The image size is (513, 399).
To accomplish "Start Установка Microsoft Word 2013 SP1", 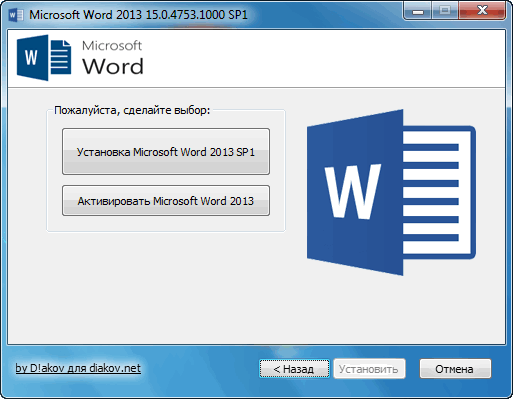I will click(166, 152).
